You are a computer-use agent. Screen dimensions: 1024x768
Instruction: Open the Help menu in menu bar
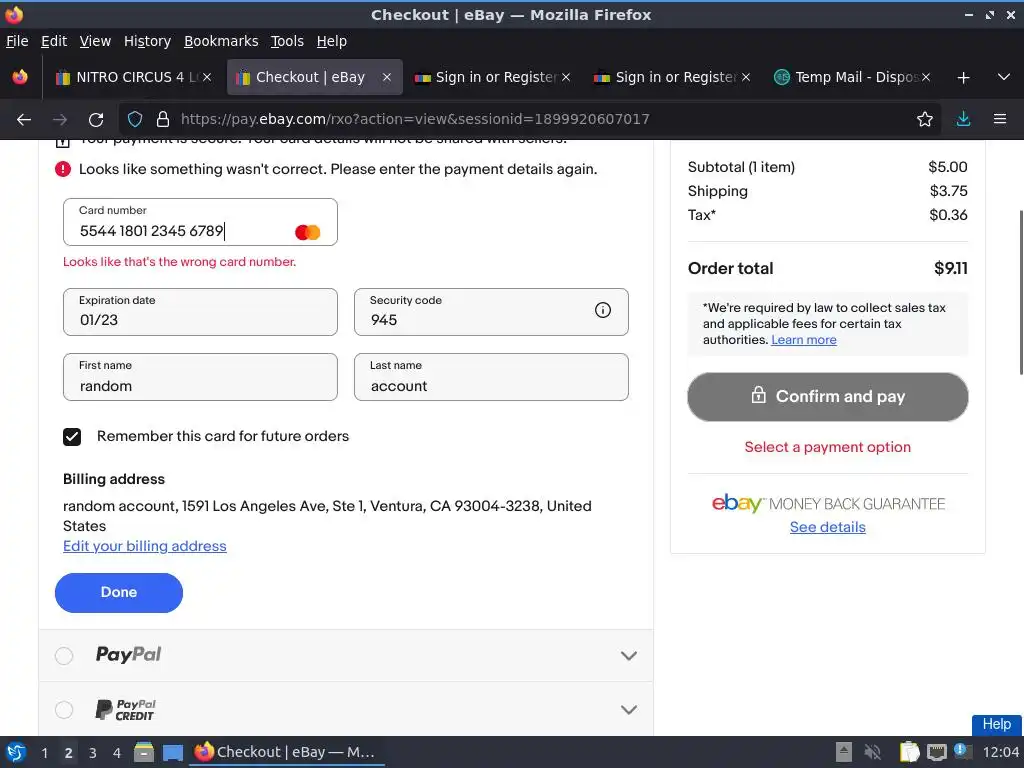(331, 41)
